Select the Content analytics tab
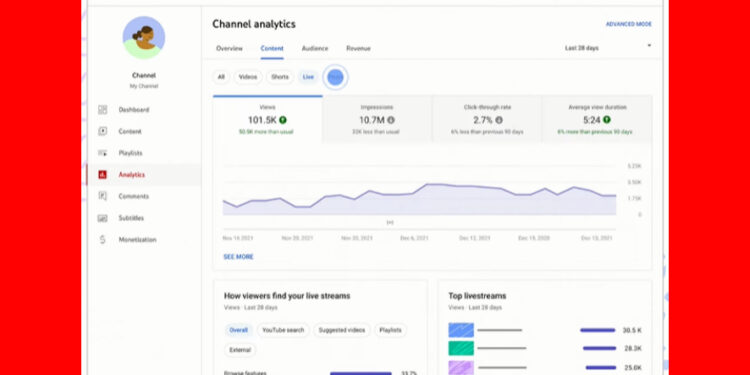This screenshot has height=375, width=750. point(272,48)
